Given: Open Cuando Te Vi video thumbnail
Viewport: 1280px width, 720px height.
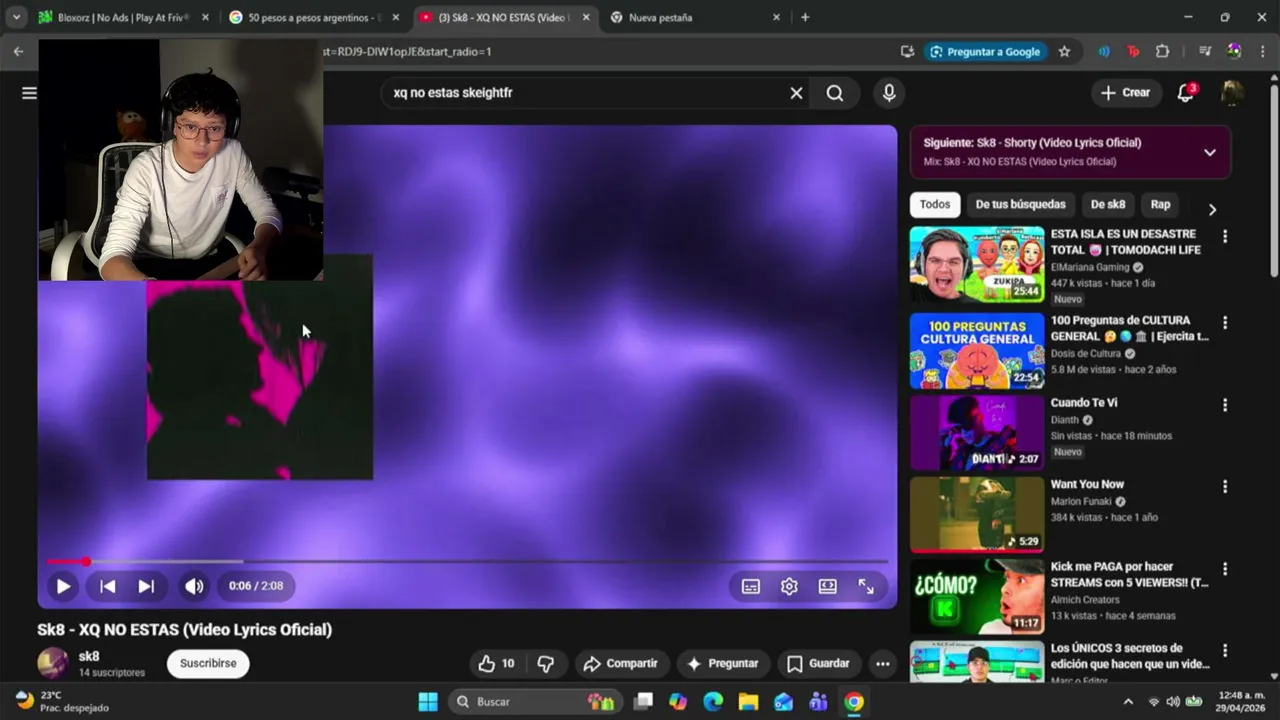Looking at the screenshot, I should [x=977, y=433].
